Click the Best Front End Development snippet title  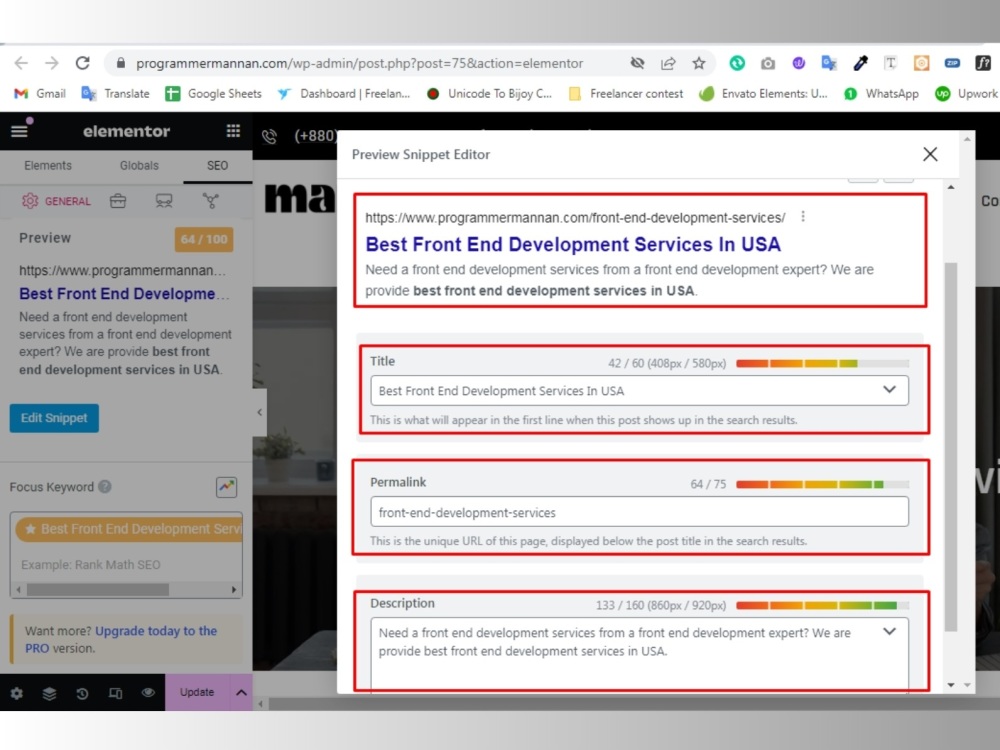point(573,244)
